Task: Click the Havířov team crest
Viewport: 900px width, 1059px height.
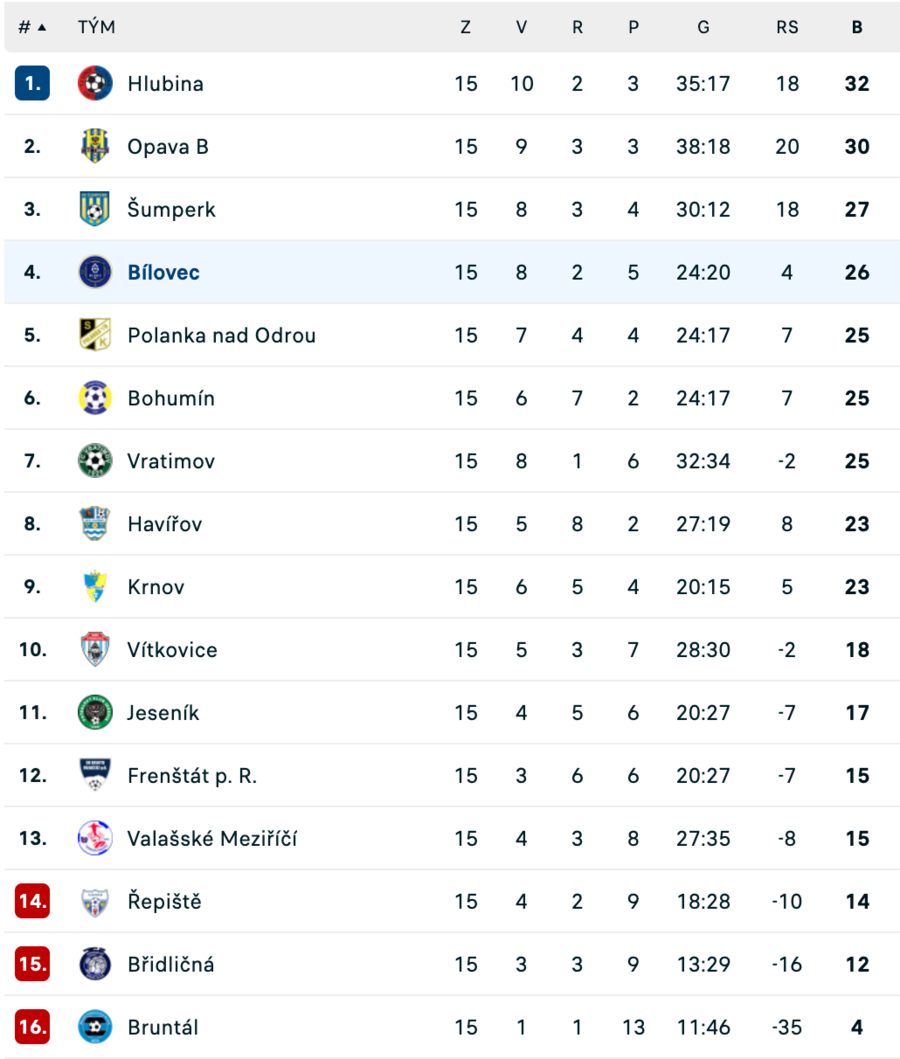Action: pyautogui.click(x=95, y=523)
